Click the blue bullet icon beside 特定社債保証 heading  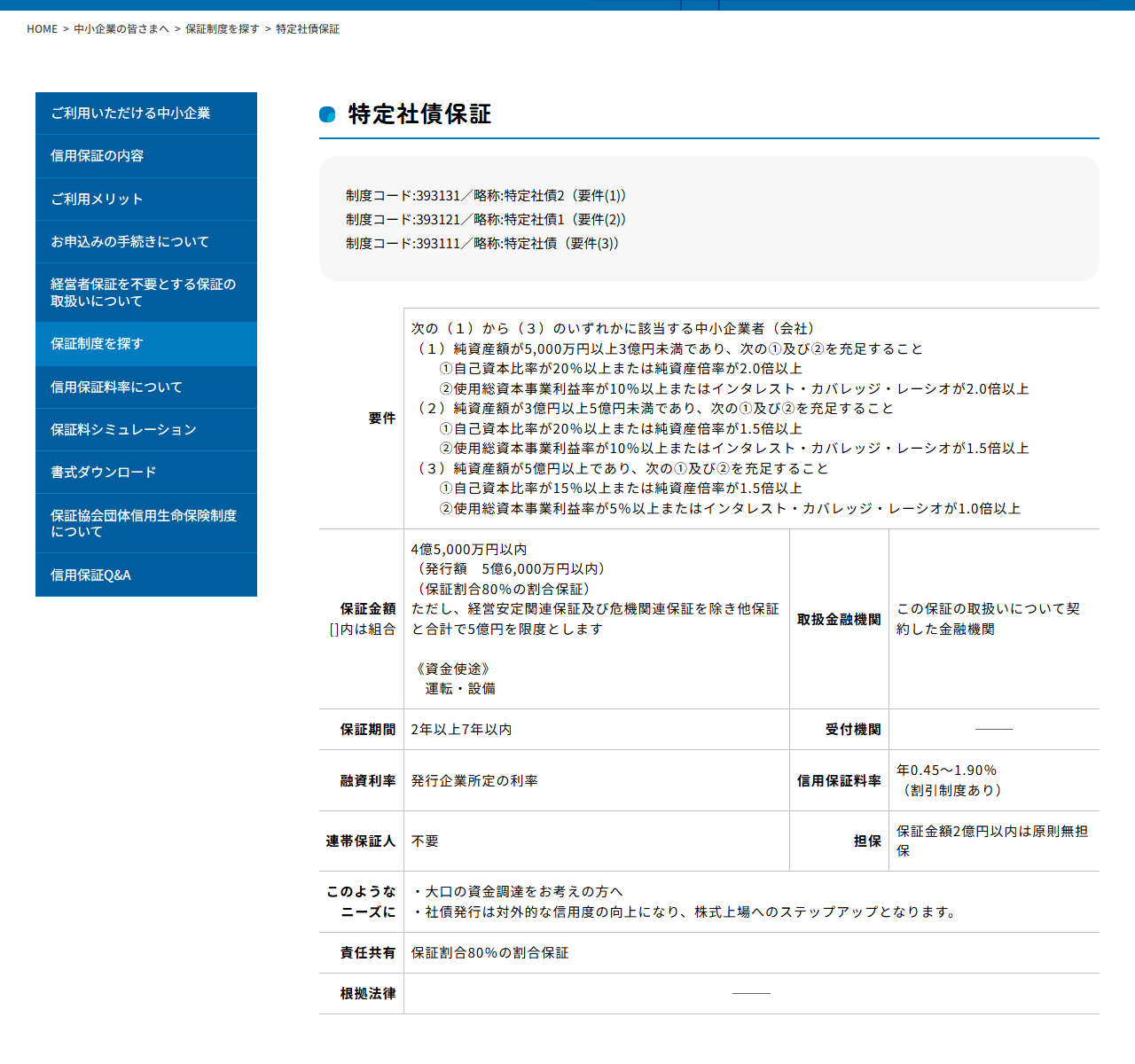pos(327,114)
